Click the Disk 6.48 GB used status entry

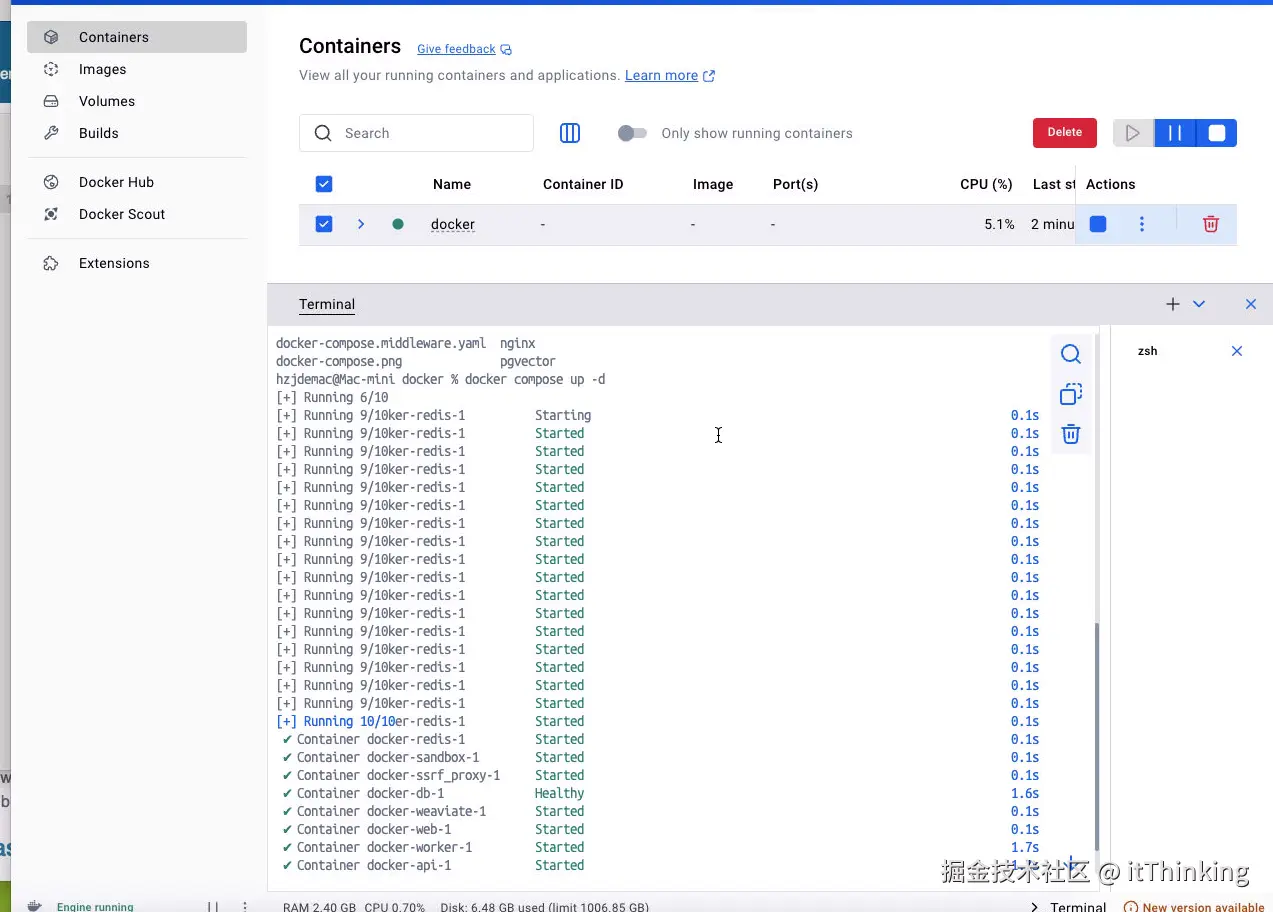pos(545,907)
